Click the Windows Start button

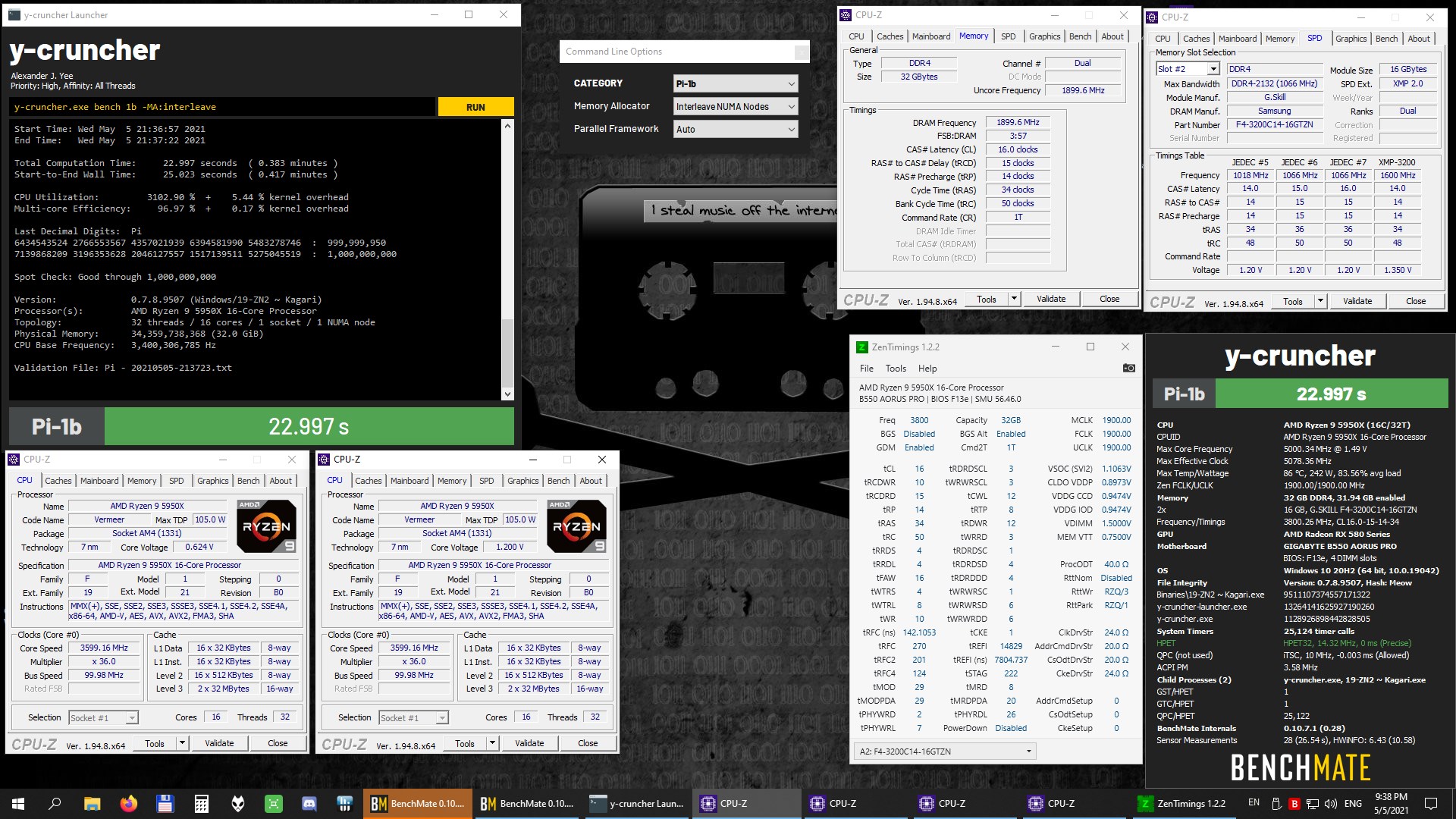point(17,803)
